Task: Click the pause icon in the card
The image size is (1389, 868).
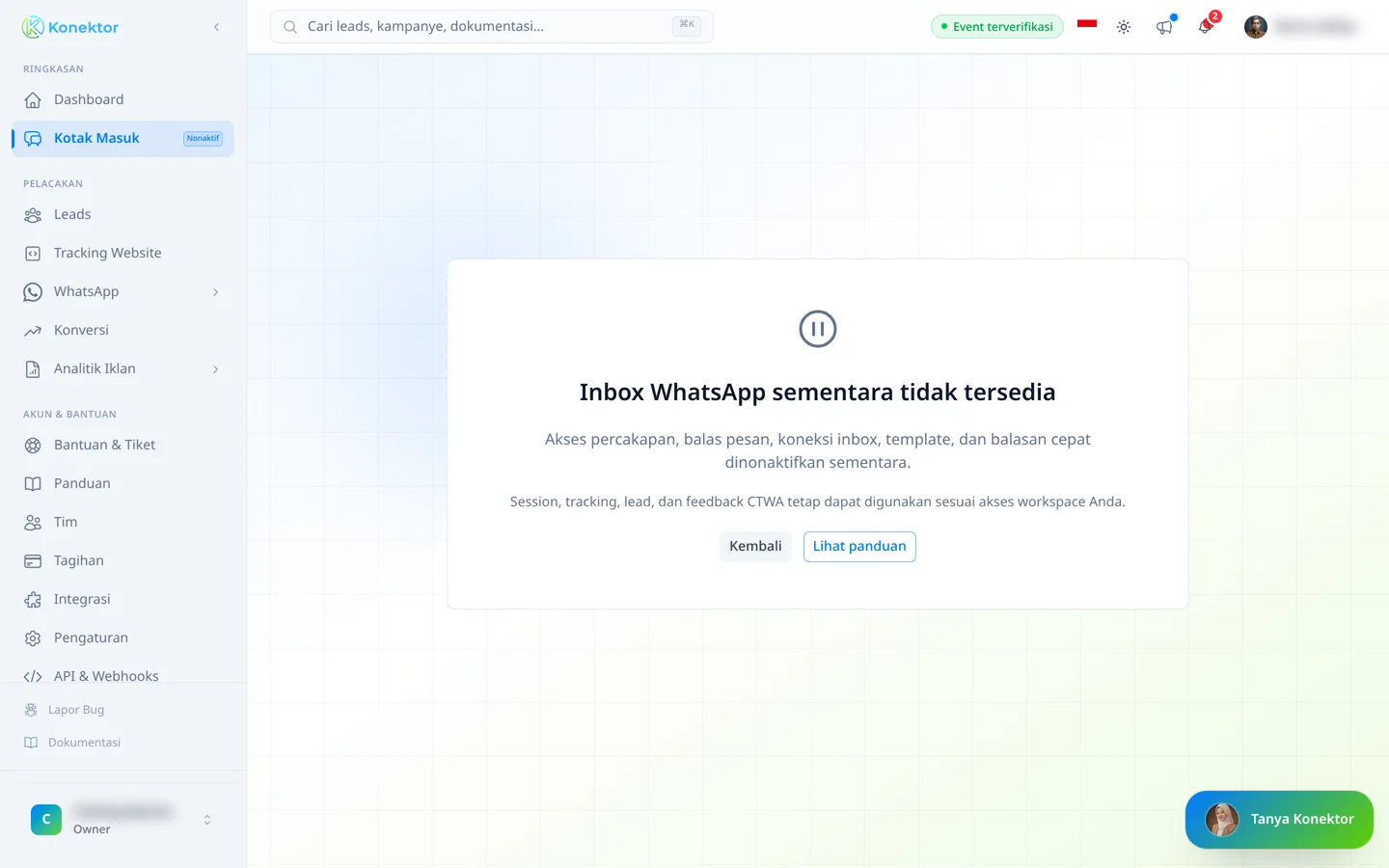Action: tap(818, 329)
